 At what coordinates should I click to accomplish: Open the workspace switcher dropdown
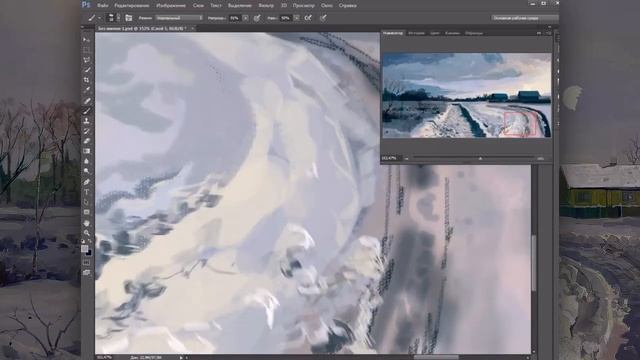(x=525, y=18)
